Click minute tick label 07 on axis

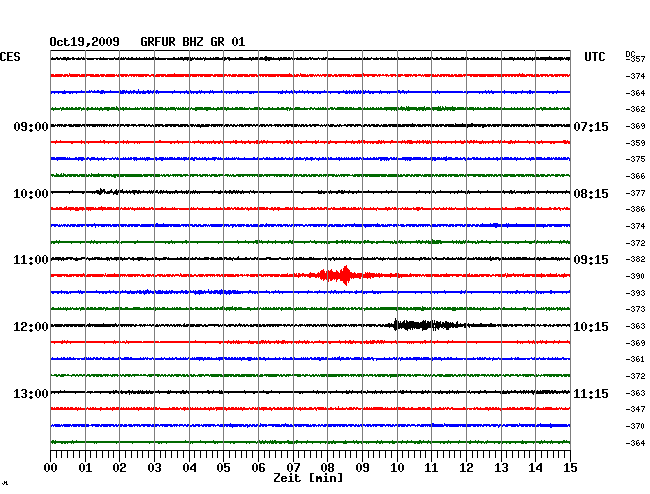click(x=293, y=468)
